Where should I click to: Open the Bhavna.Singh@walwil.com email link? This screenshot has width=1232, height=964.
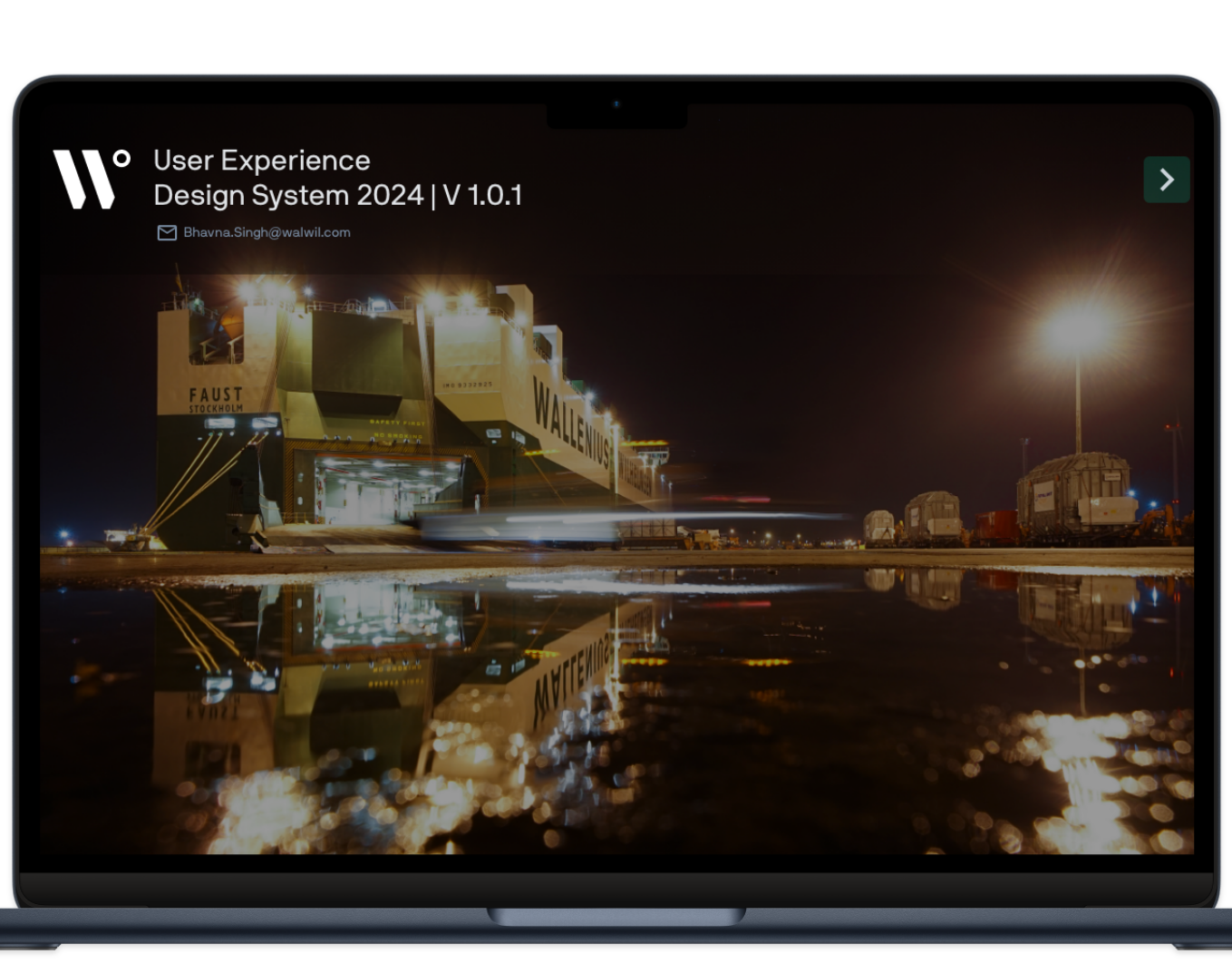[x=267, y=232]
